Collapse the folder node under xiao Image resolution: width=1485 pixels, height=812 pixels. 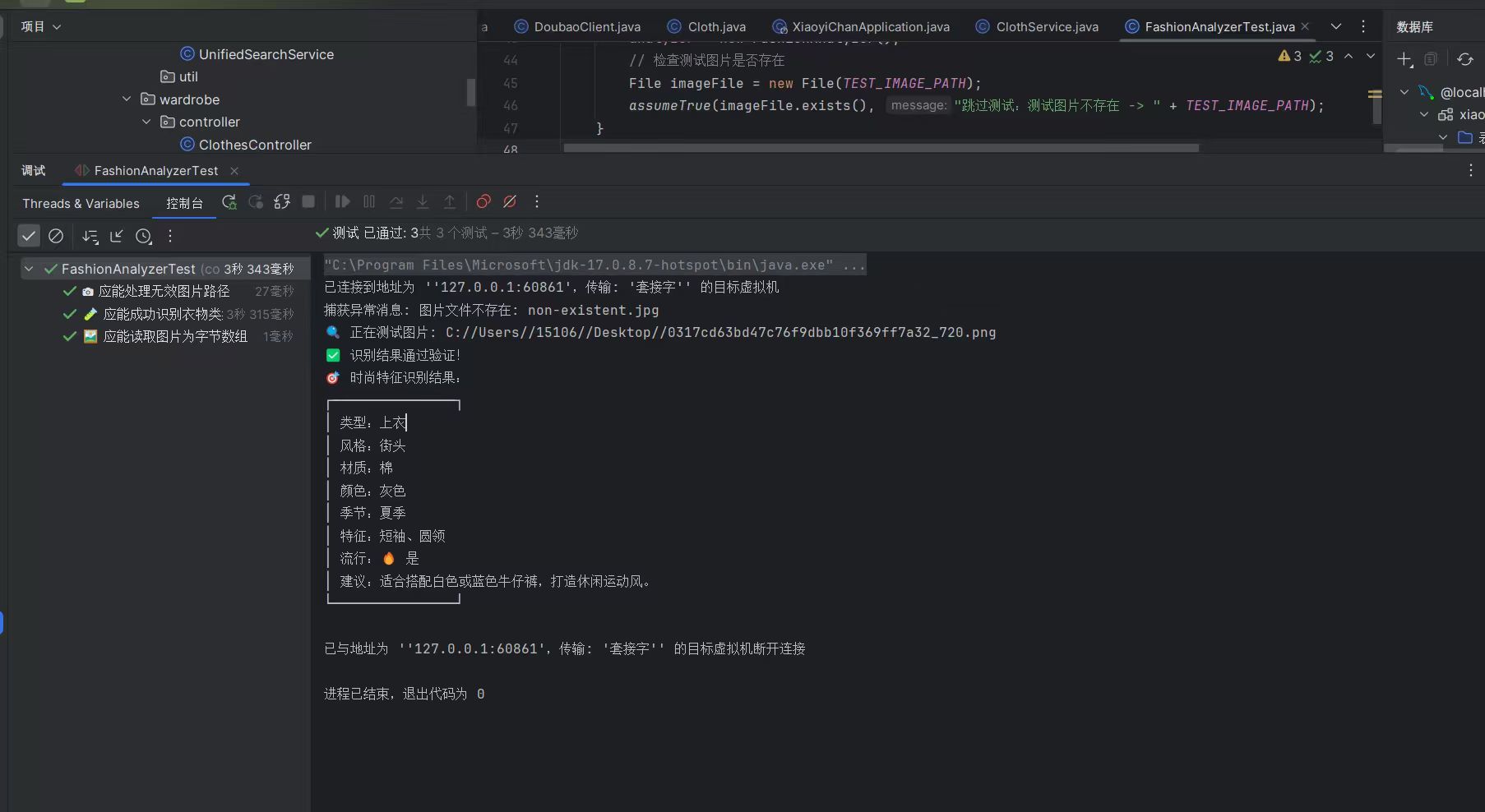coord(1443,137)
